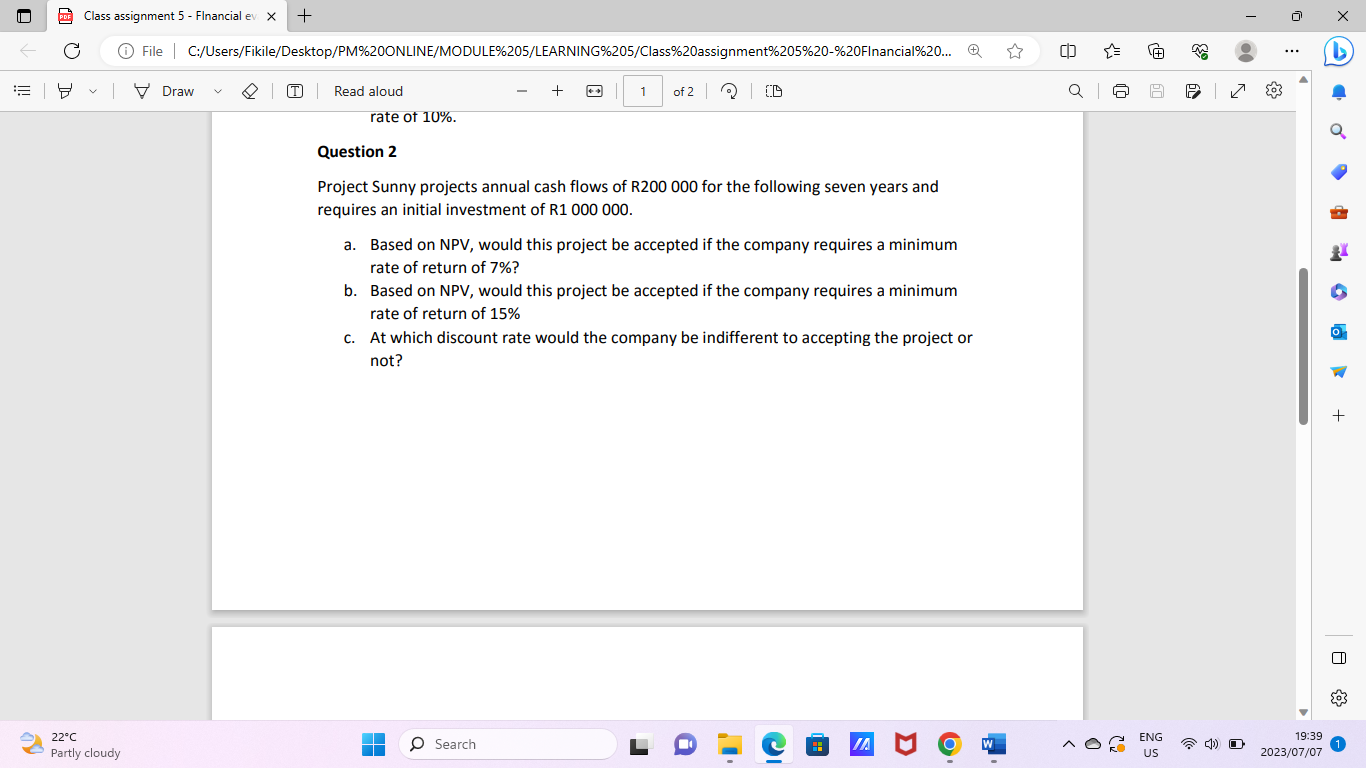Search within the PDF document
The width and height of the screenshot is (1366, 768).
tap(1076, 91)
